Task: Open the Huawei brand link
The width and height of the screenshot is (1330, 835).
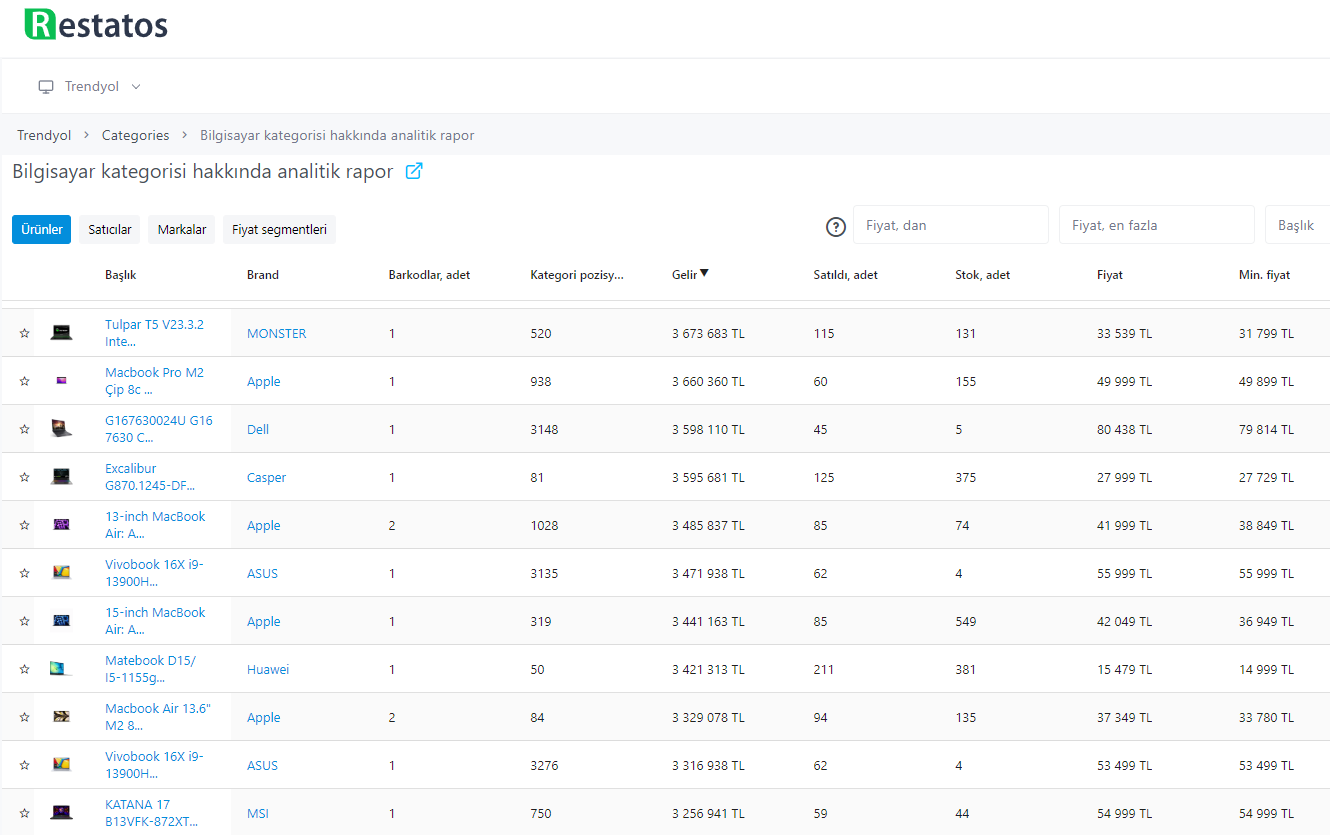Action: coord(268,670)
